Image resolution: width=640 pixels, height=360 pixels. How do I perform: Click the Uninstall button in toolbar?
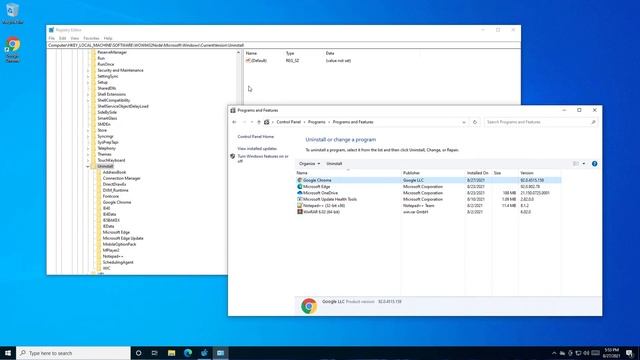tap(334, 164)
